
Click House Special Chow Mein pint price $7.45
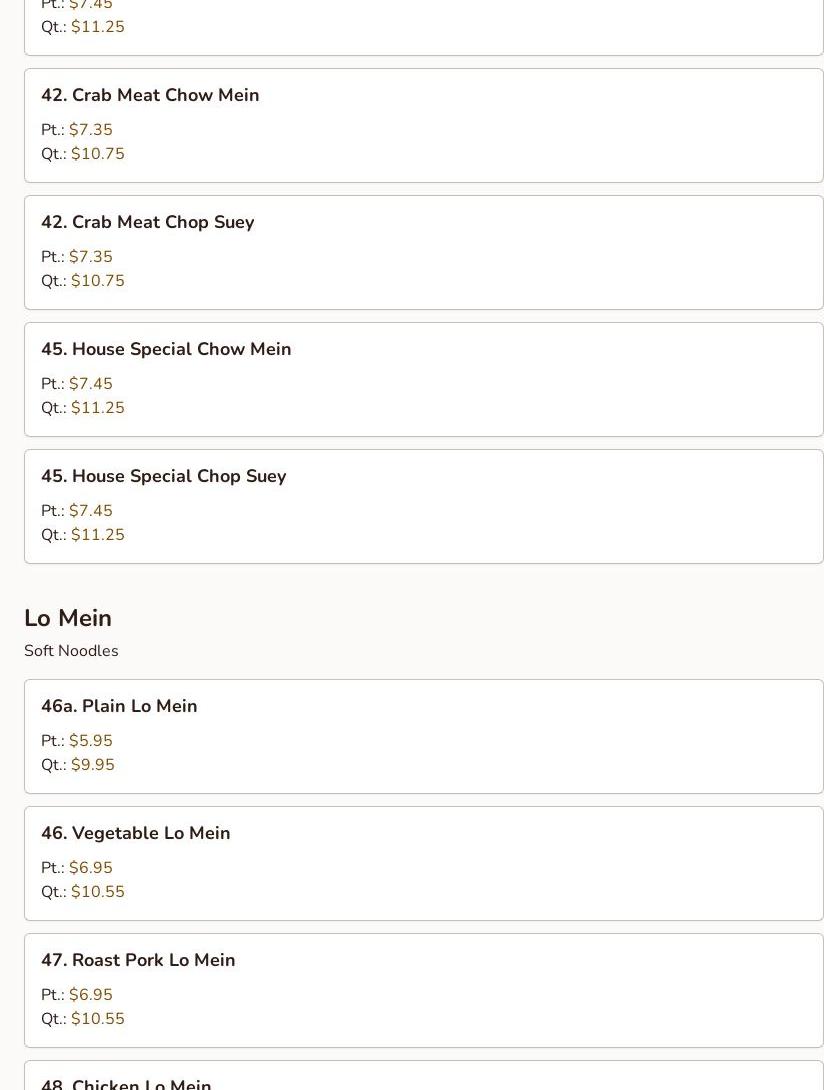(91, 384)
